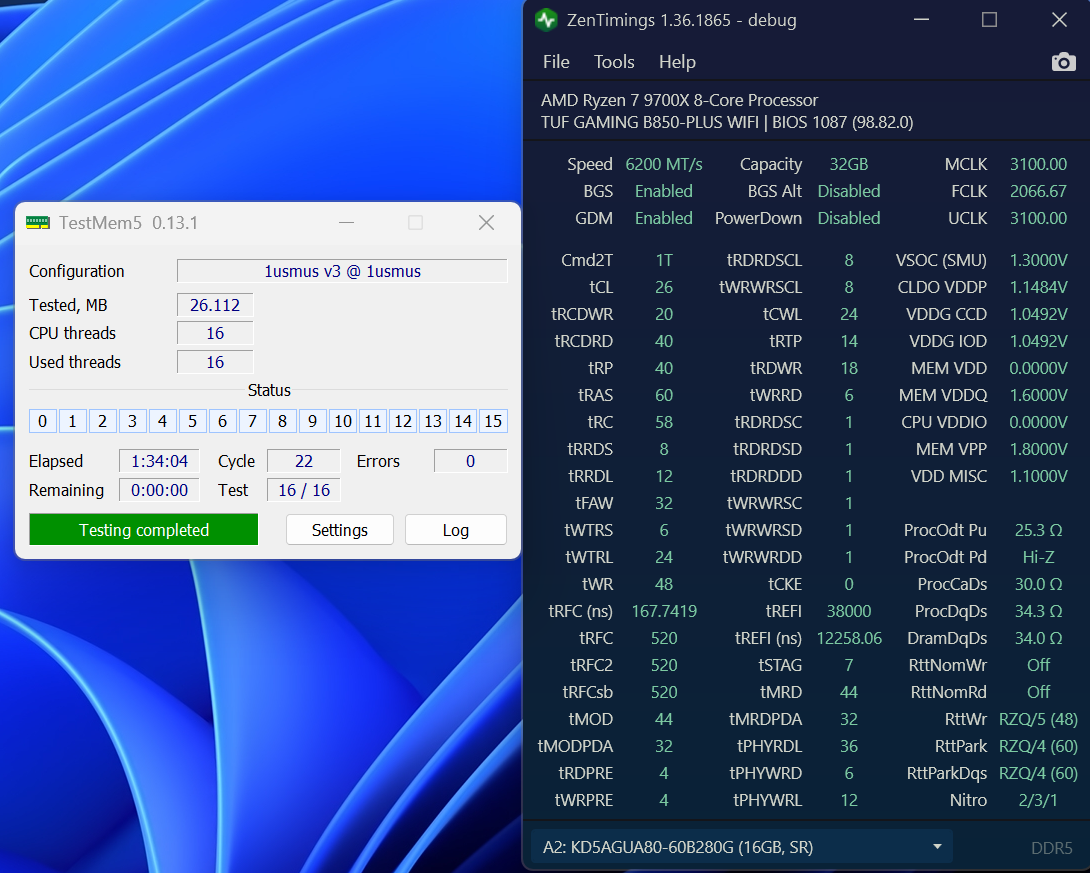Click the Cmd2T value 1T
The width and height of the screenshot is (1090, 873).
664,260
